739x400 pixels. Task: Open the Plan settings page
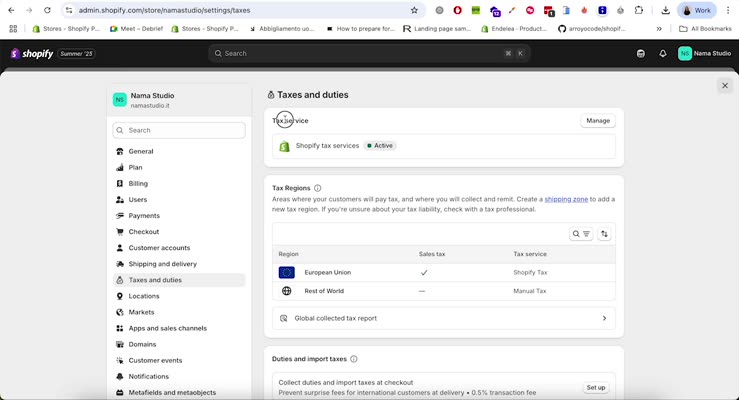point(179,167)
